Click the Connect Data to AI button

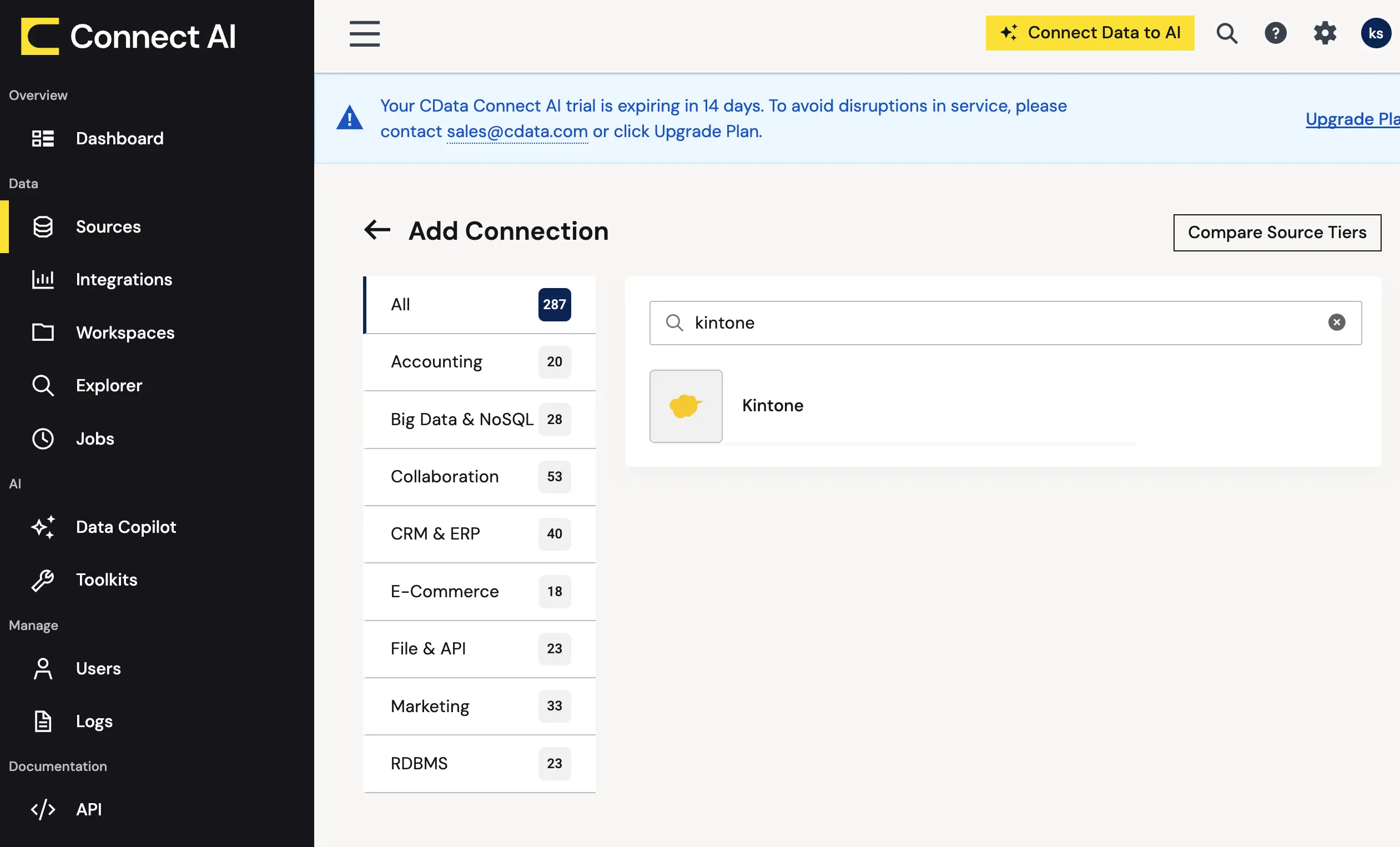(1090, 33)
